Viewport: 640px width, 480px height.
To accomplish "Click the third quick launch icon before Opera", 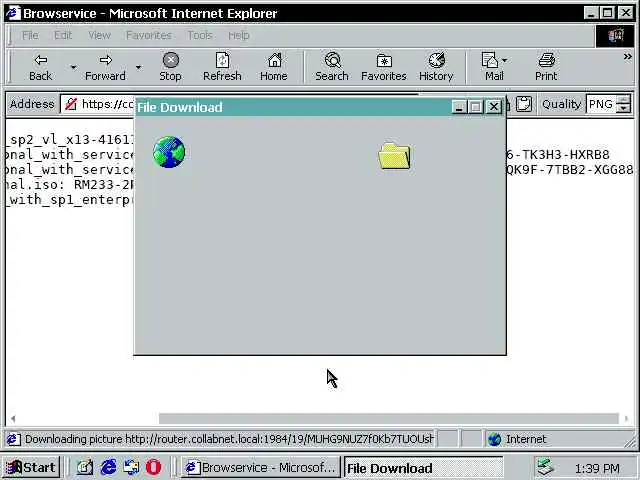I will pos(131,467).
